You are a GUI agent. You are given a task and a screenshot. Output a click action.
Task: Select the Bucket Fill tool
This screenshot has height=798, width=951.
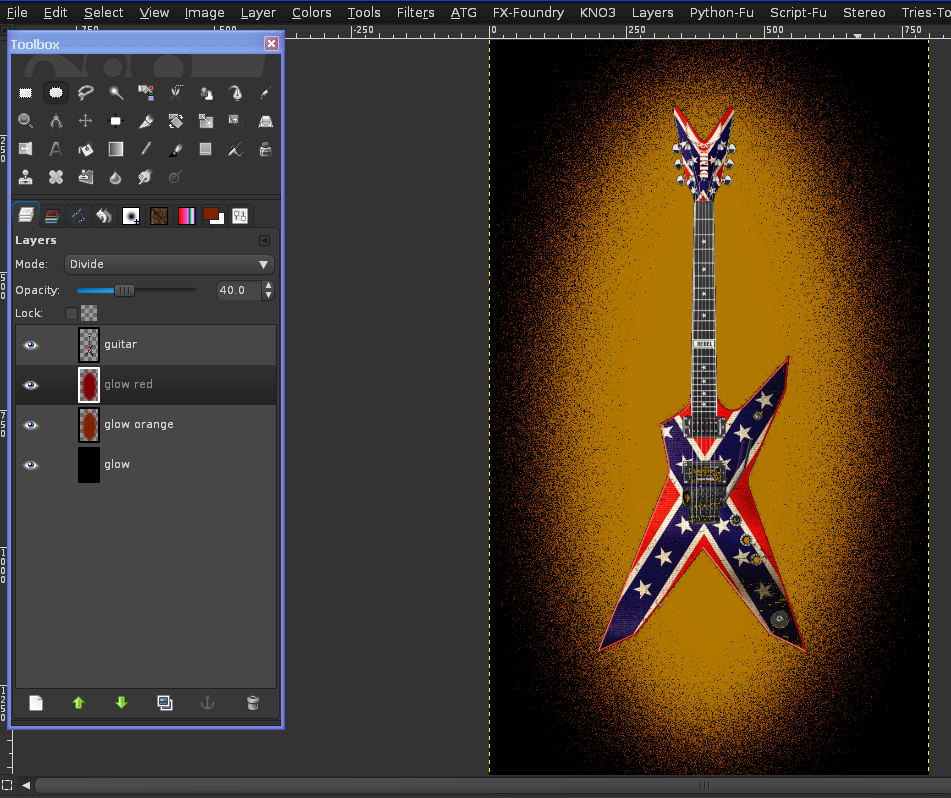coord(86,149)
